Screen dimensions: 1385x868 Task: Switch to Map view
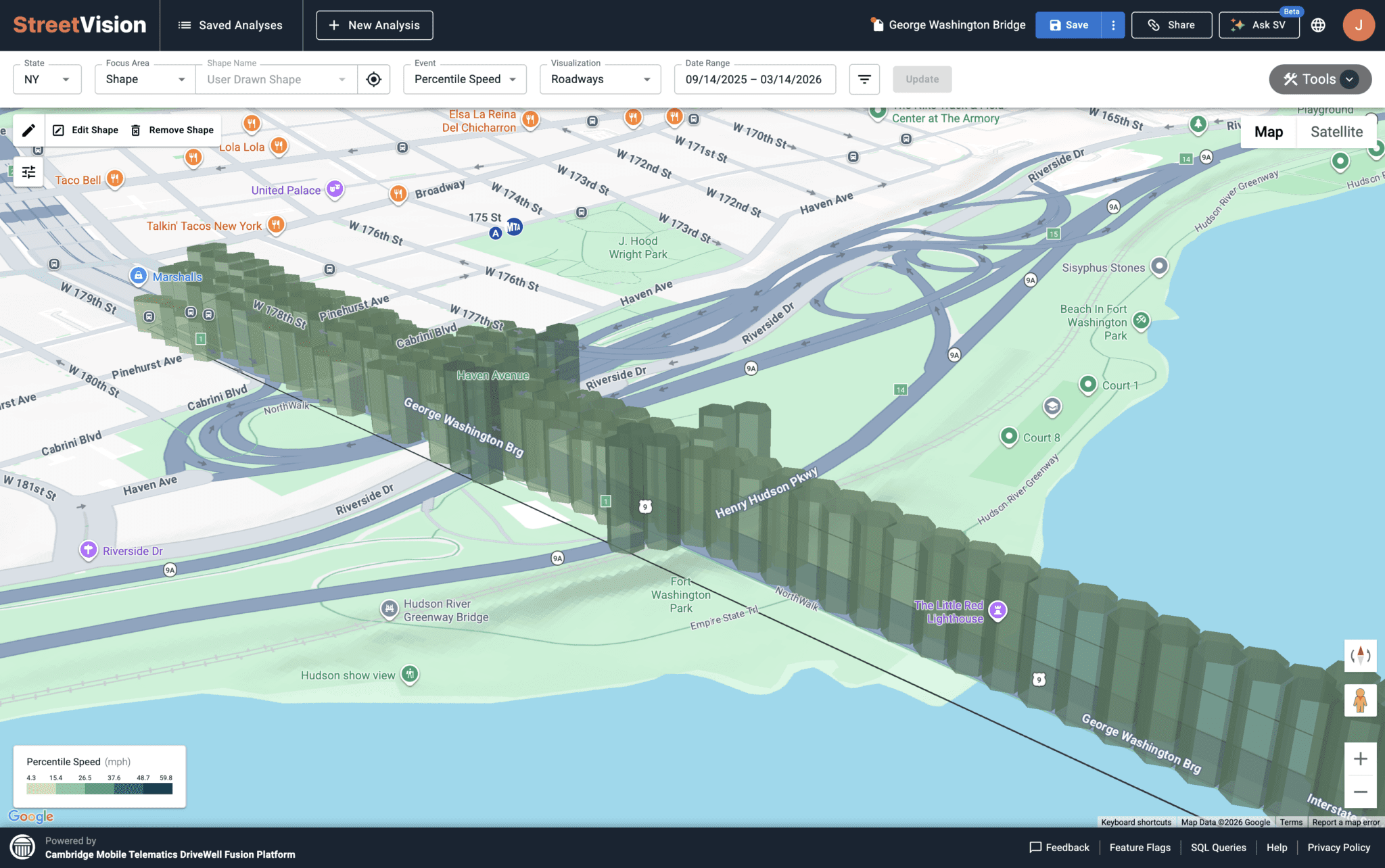pos(1269,132)
